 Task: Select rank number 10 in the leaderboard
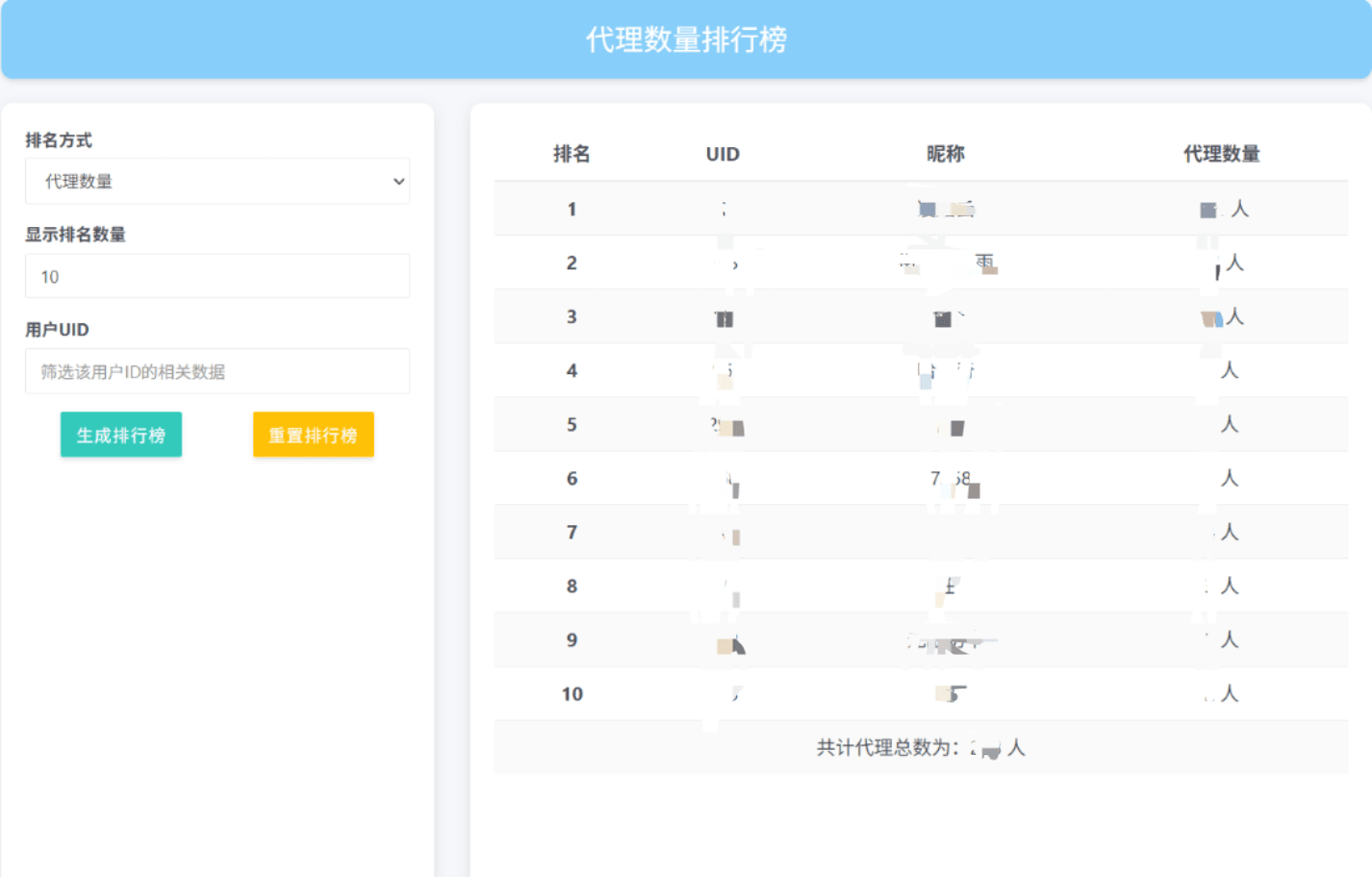572,694
